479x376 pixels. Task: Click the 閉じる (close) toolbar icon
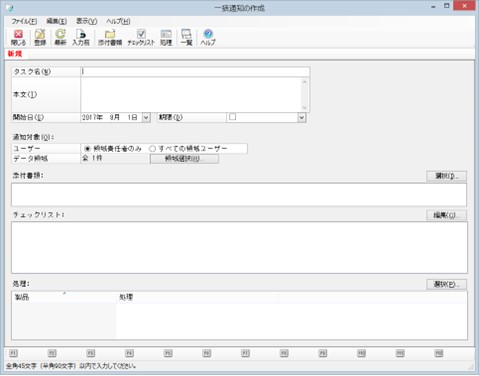(18, 37)
